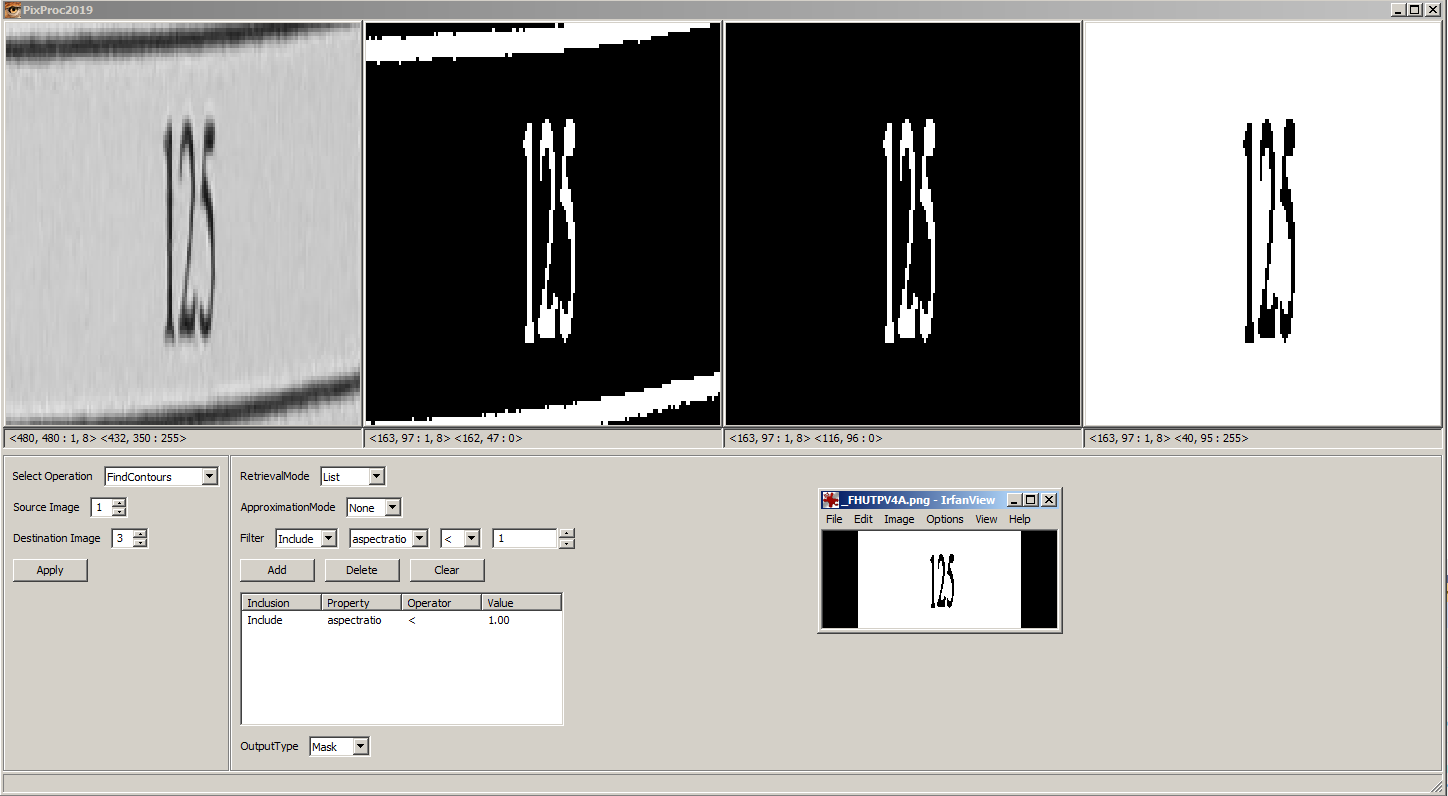Click status text '<163, 97 : 1, 8> <116, 96 : 0>'
This screenshot has width=1448, height=796.
pos(806,438)
